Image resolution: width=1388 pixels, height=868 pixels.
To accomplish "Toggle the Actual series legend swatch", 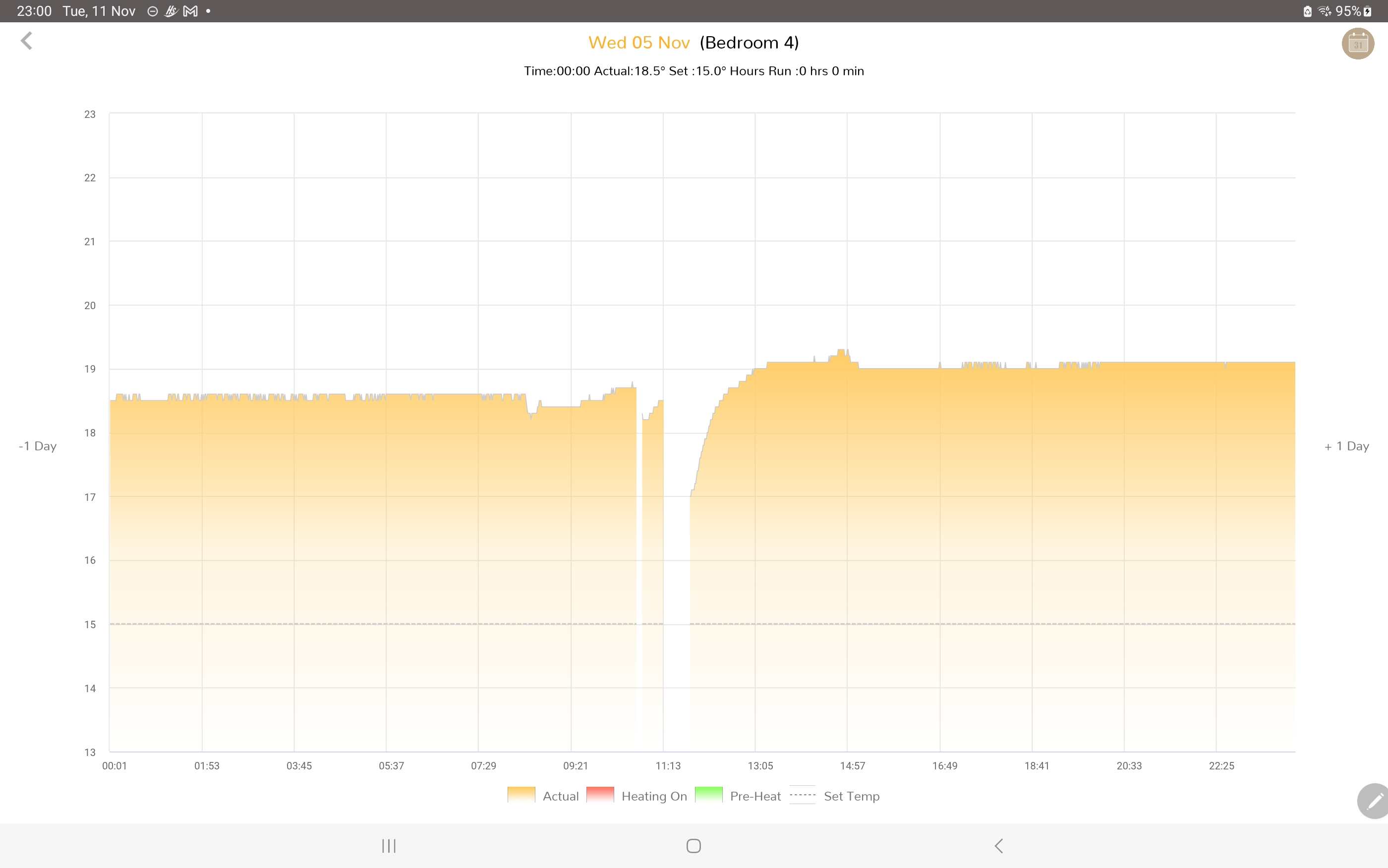I will pos(521,795).
